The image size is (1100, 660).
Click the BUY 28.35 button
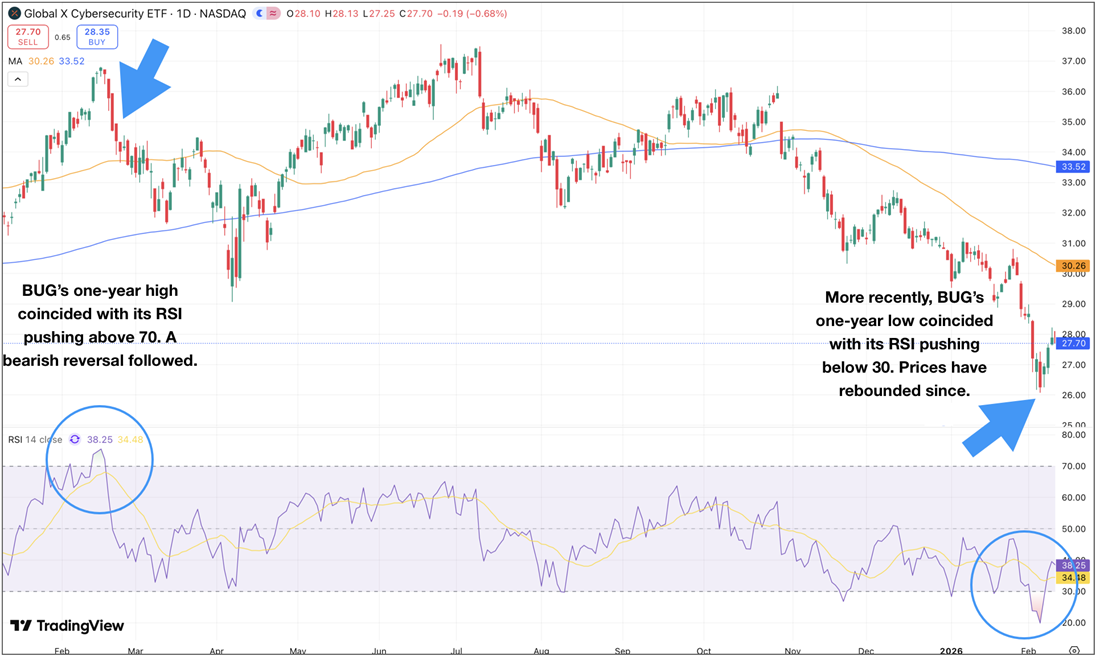[x=96, y=36]
